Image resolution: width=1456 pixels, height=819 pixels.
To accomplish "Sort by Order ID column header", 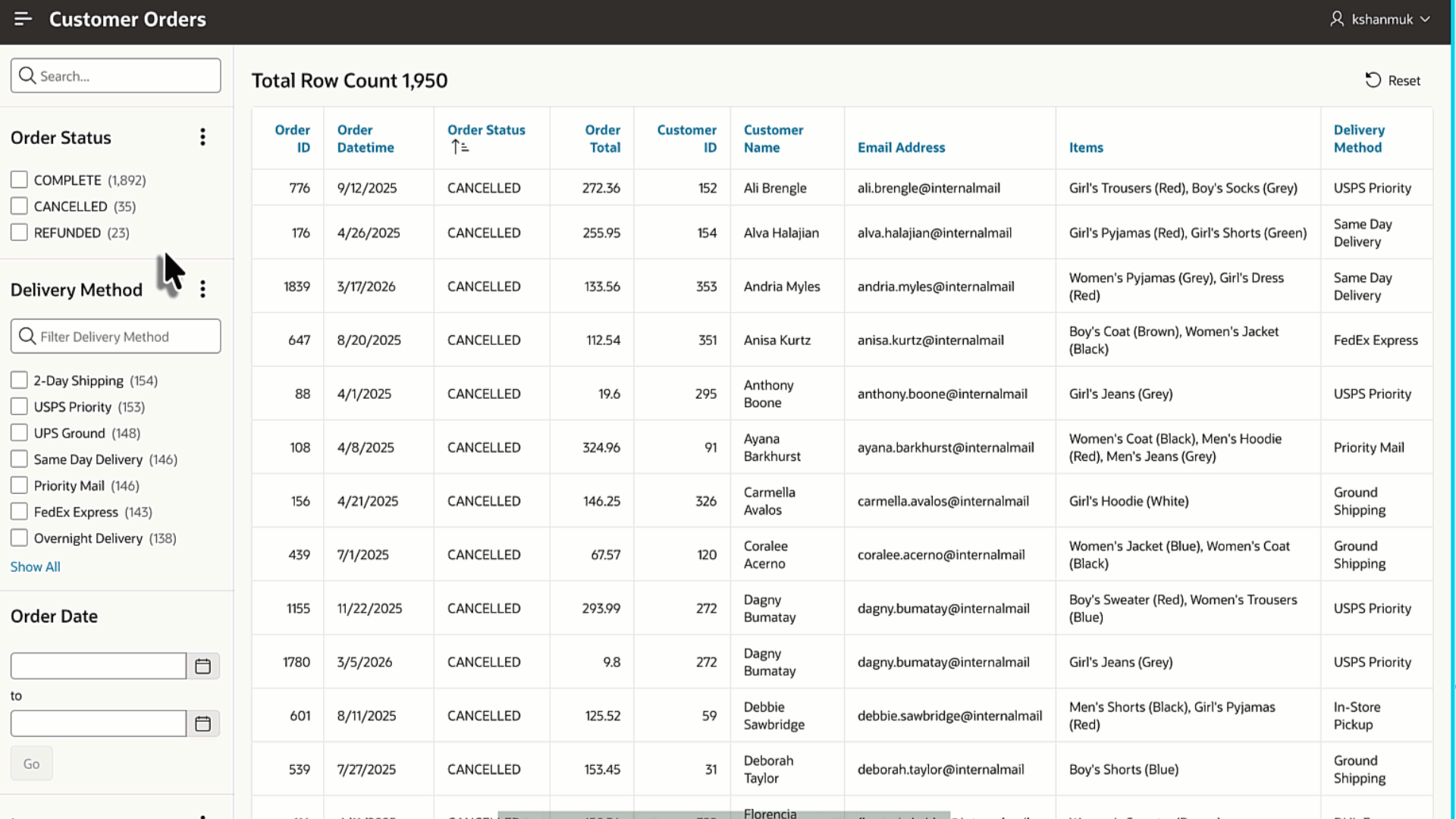I will click(292, 139).
